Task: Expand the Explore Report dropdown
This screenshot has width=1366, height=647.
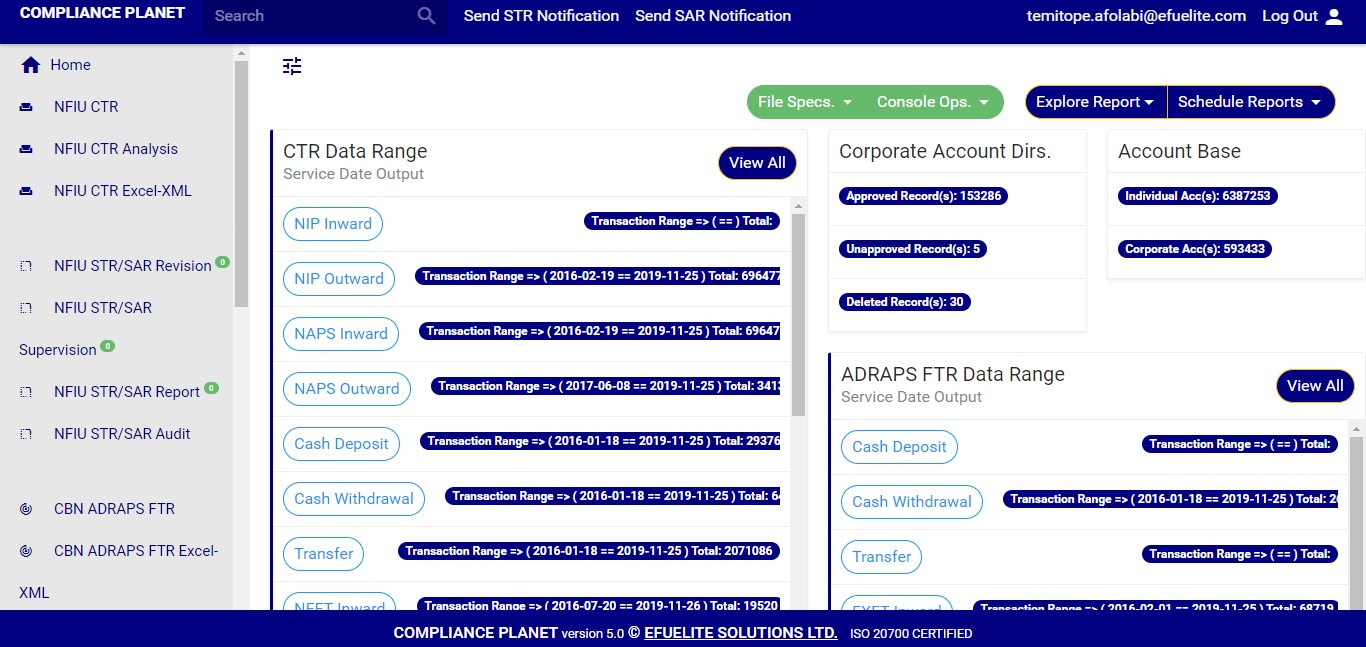Action: click(x=1095, y=102)
